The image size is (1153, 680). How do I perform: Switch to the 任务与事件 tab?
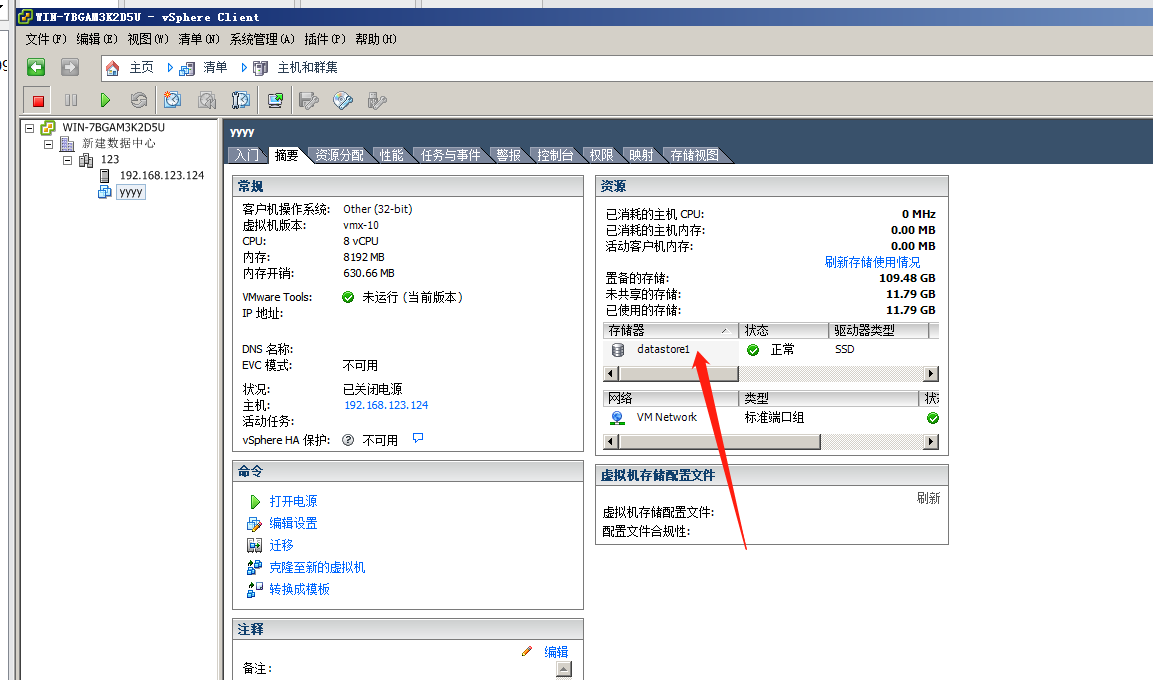tap(450, 155)
